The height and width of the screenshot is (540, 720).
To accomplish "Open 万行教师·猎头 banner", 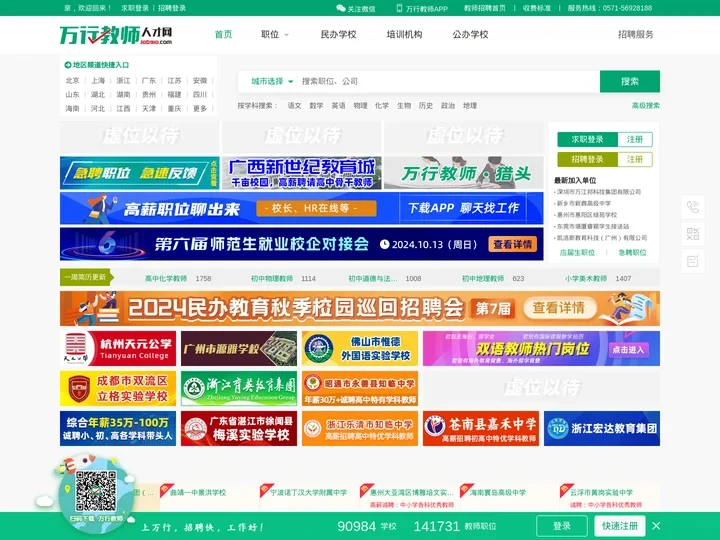I will coord(464,173).
